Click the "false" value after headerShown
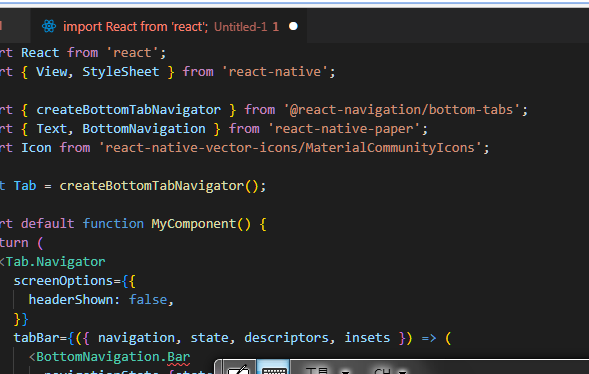589x374 pixels. pyautogui.click(x=148, y=300)
